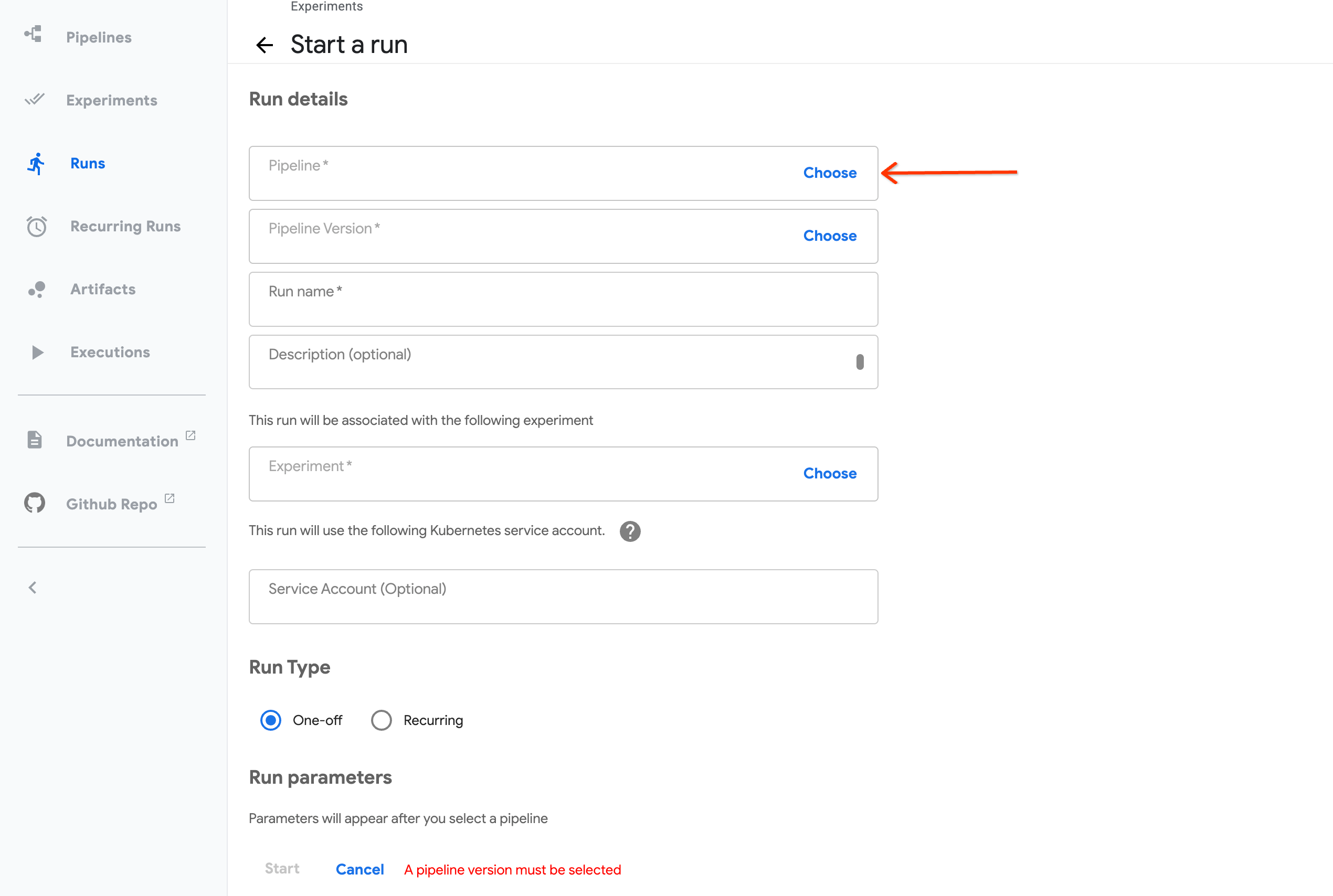Switch to the Experiments navigation item
This screenshot has height=896, width=1333.
point(111,100)
